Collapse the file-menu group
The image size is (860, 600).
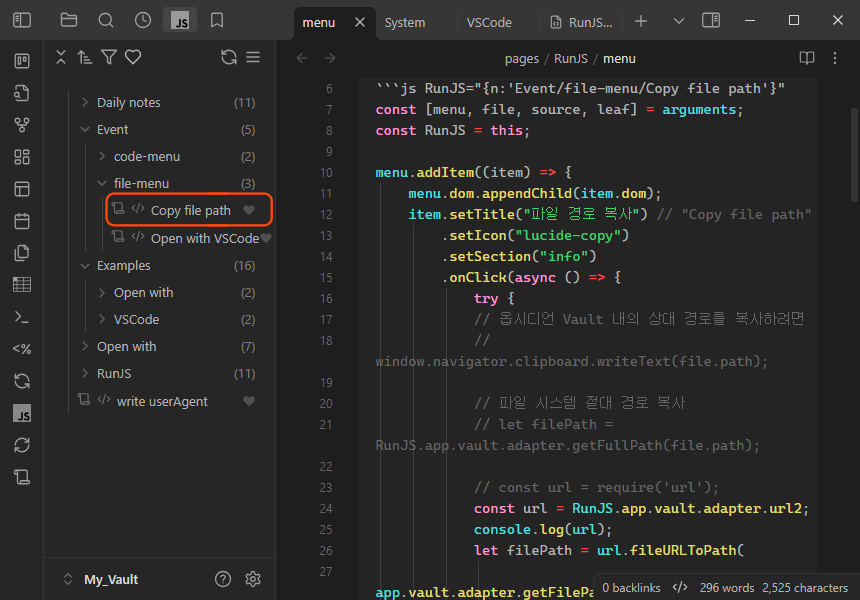(102, 183)
